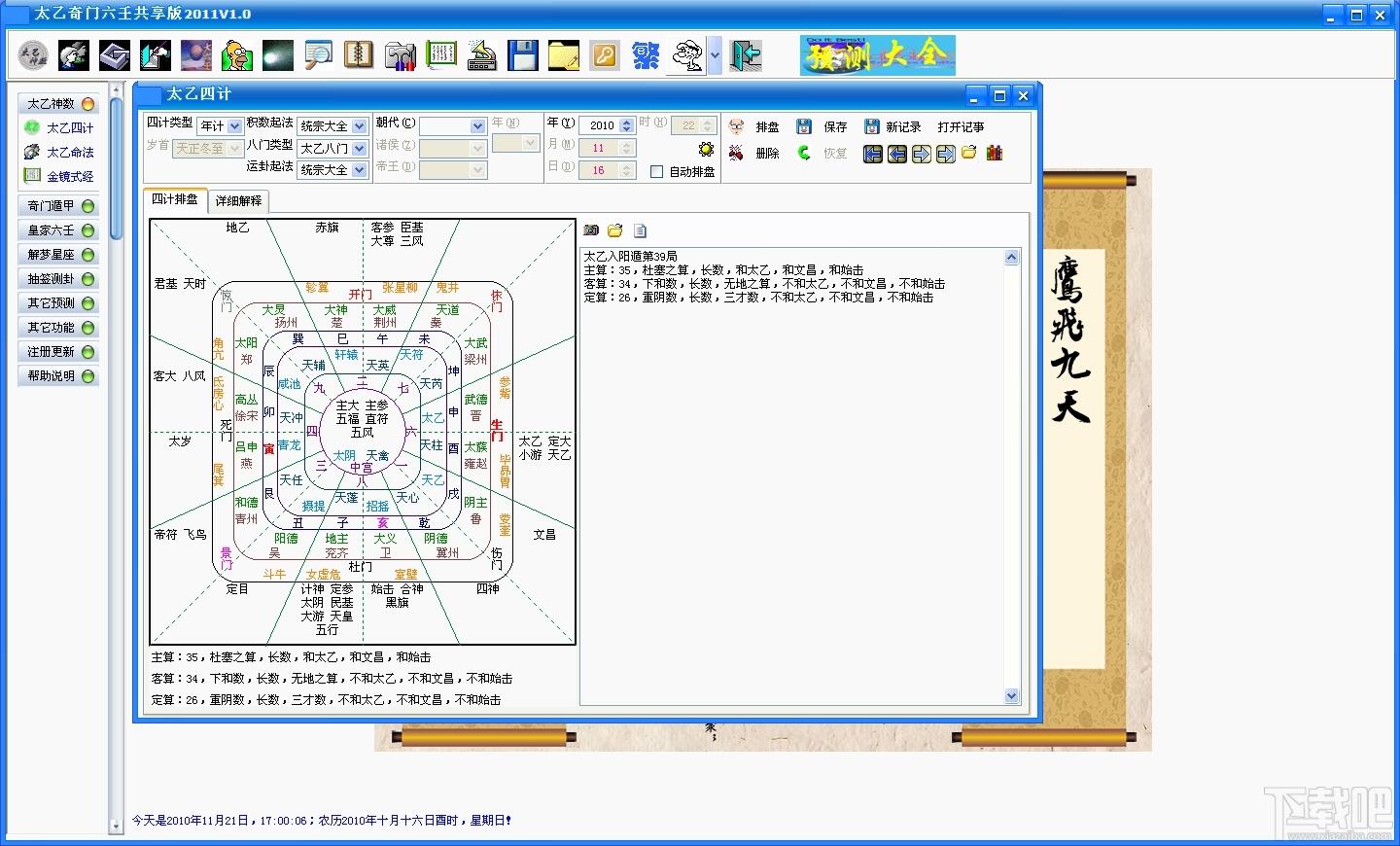Viewport: 1400px width, 846px height.
Task: Click the golden key toolbar icon
Action: coord(604,55)
